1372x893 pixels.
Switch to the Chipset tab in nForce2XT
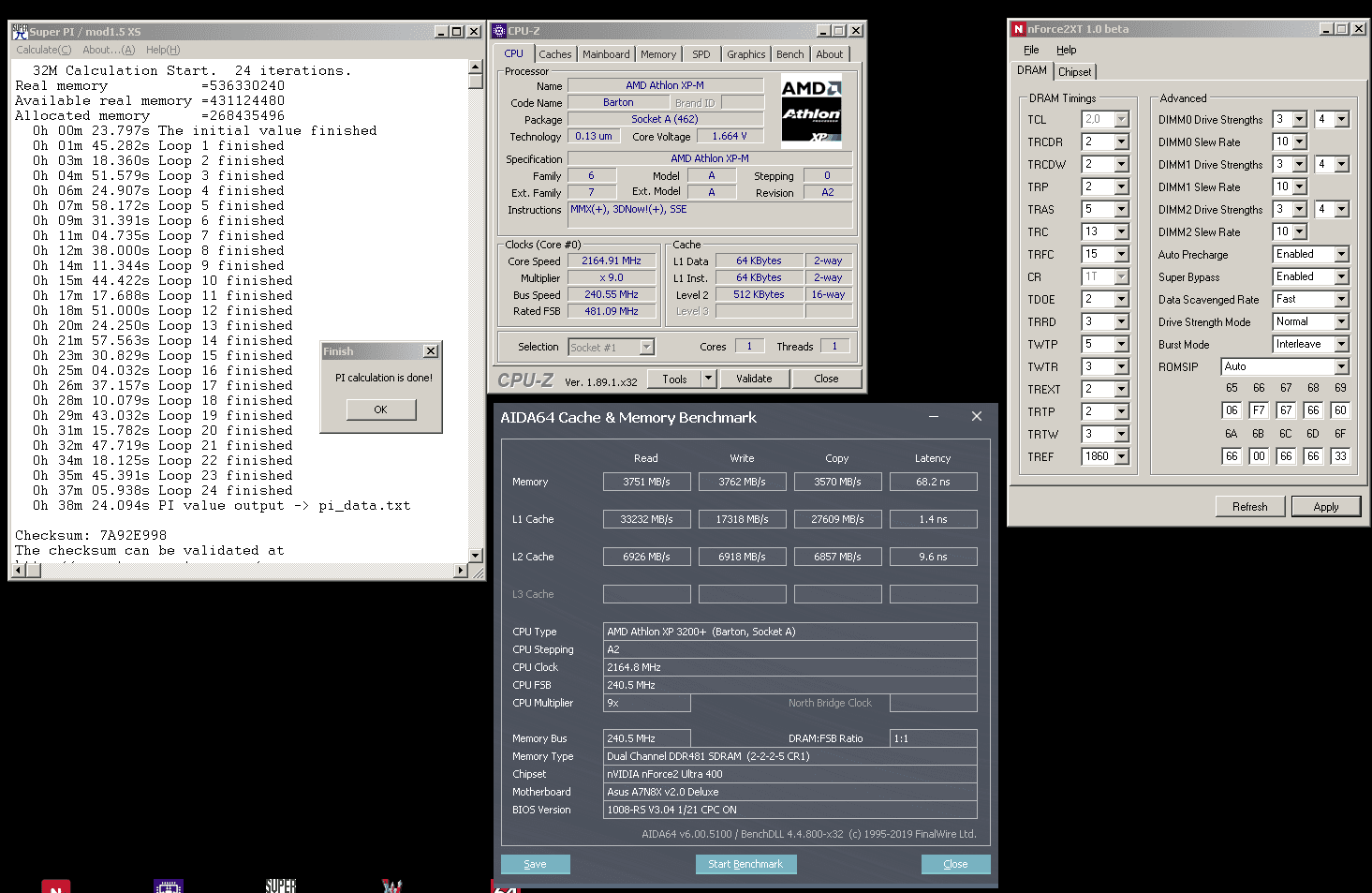pyautogui.click(x=1075, y=72)
